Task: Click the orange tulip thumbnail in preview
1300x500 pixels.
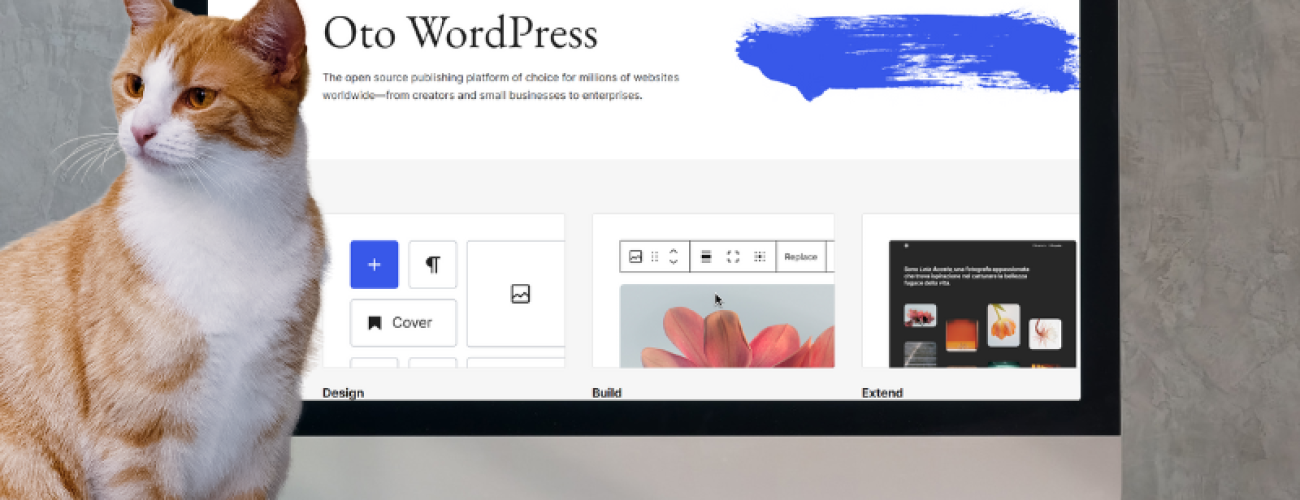Action: tap(1003, 325)
